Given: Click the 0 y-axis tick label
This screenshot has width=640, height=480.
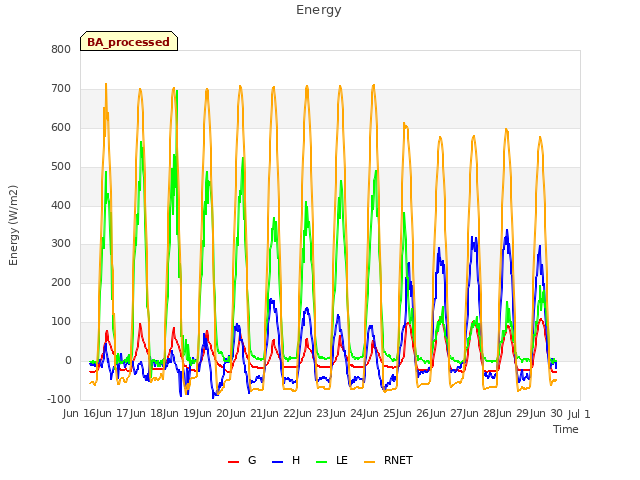Looking at the screenshot, I should 68,361.
